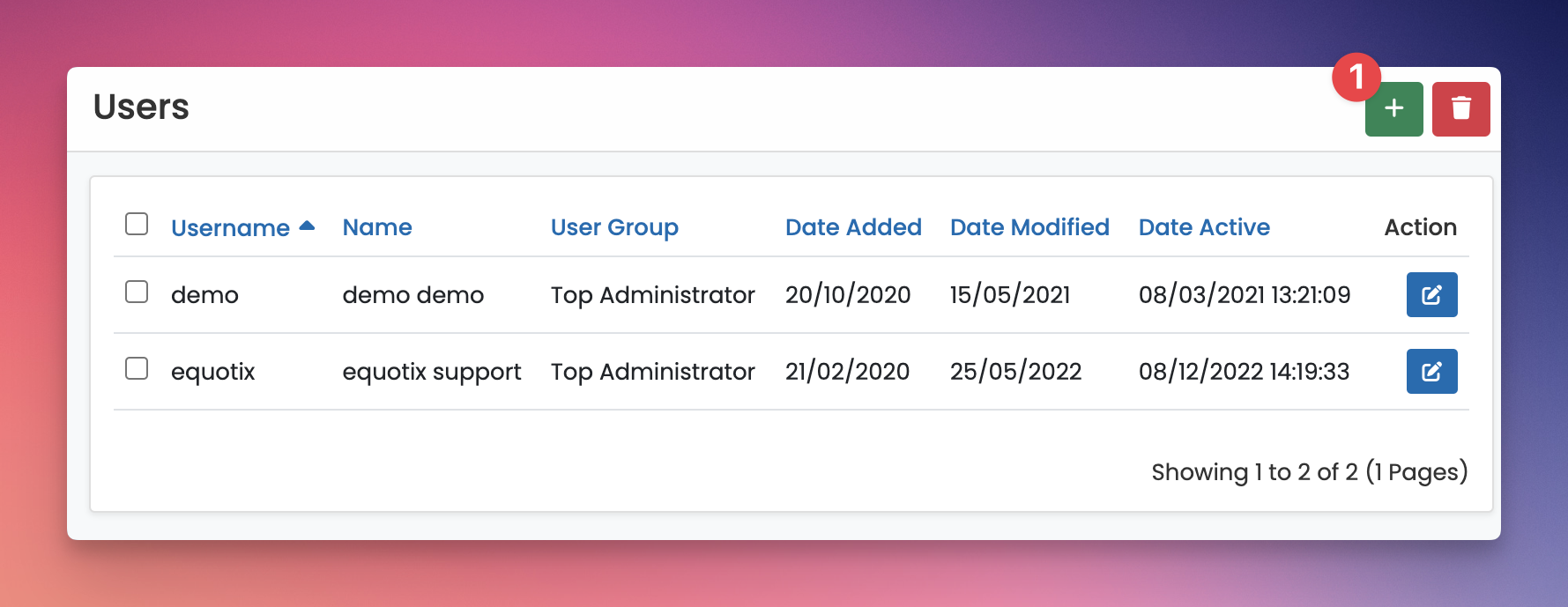Sort users by Date Active
This screenshot has height=607, width=1568.
coord(1204,227)
